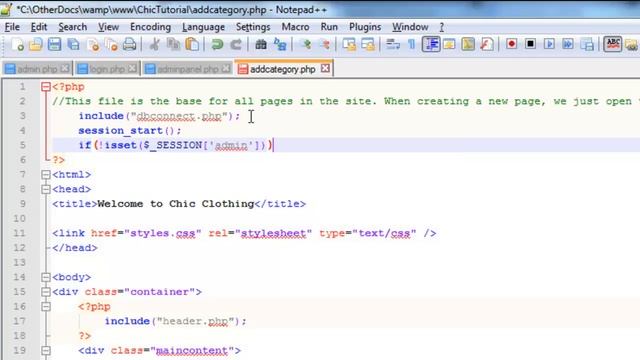Paste from clipboard toolbar icon

[192, 44]
